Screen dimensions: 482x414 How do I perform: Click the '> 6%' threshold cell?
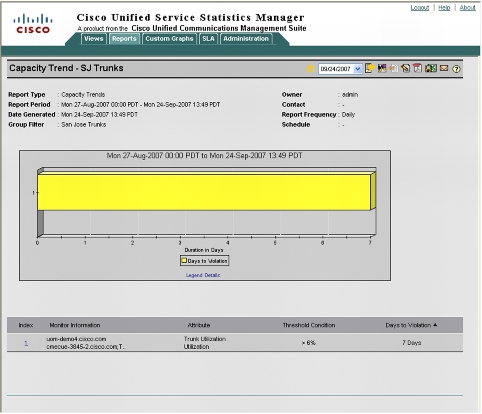(x=308, y=343)
